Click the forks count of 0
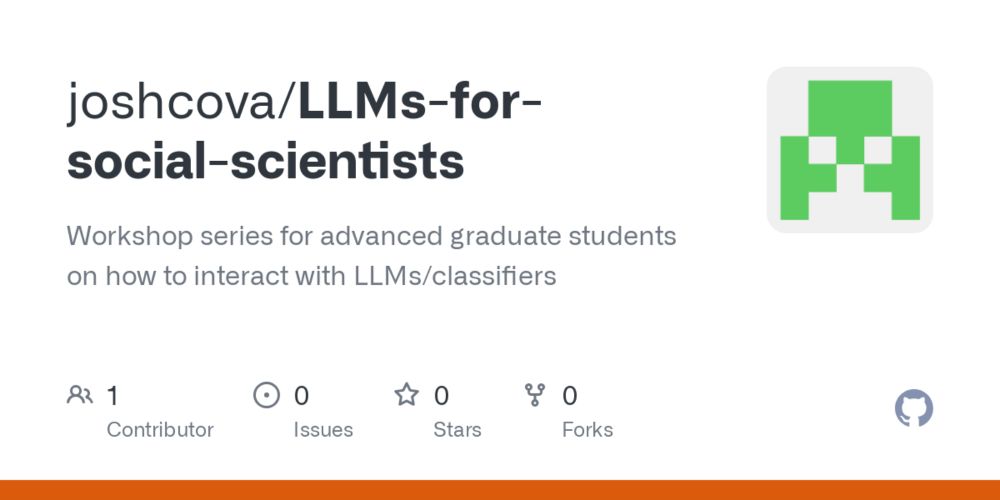The image size is (1000, 500). tap(570, 396)
